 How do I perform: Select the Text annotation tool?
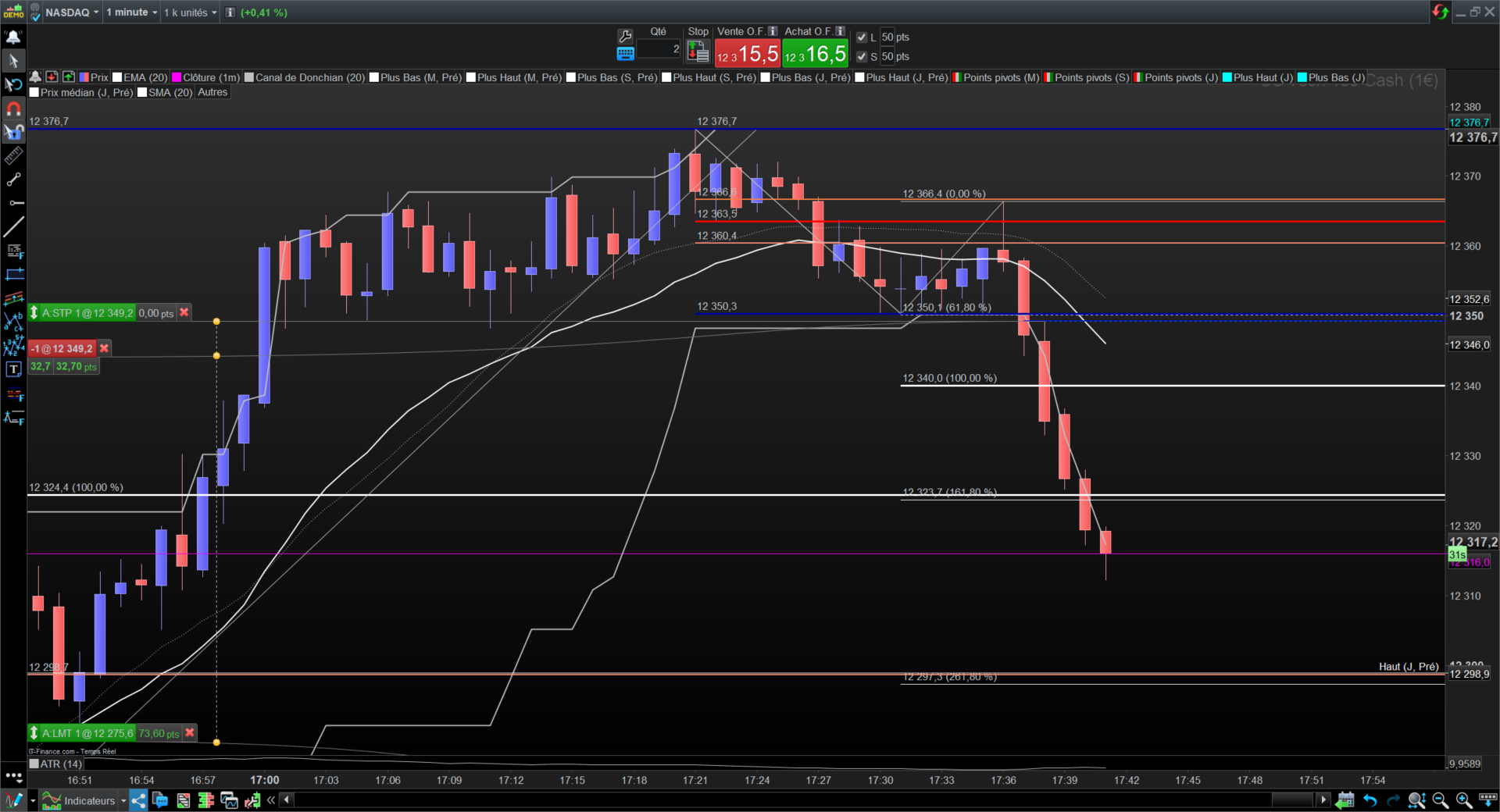click(x=13, y=369)
